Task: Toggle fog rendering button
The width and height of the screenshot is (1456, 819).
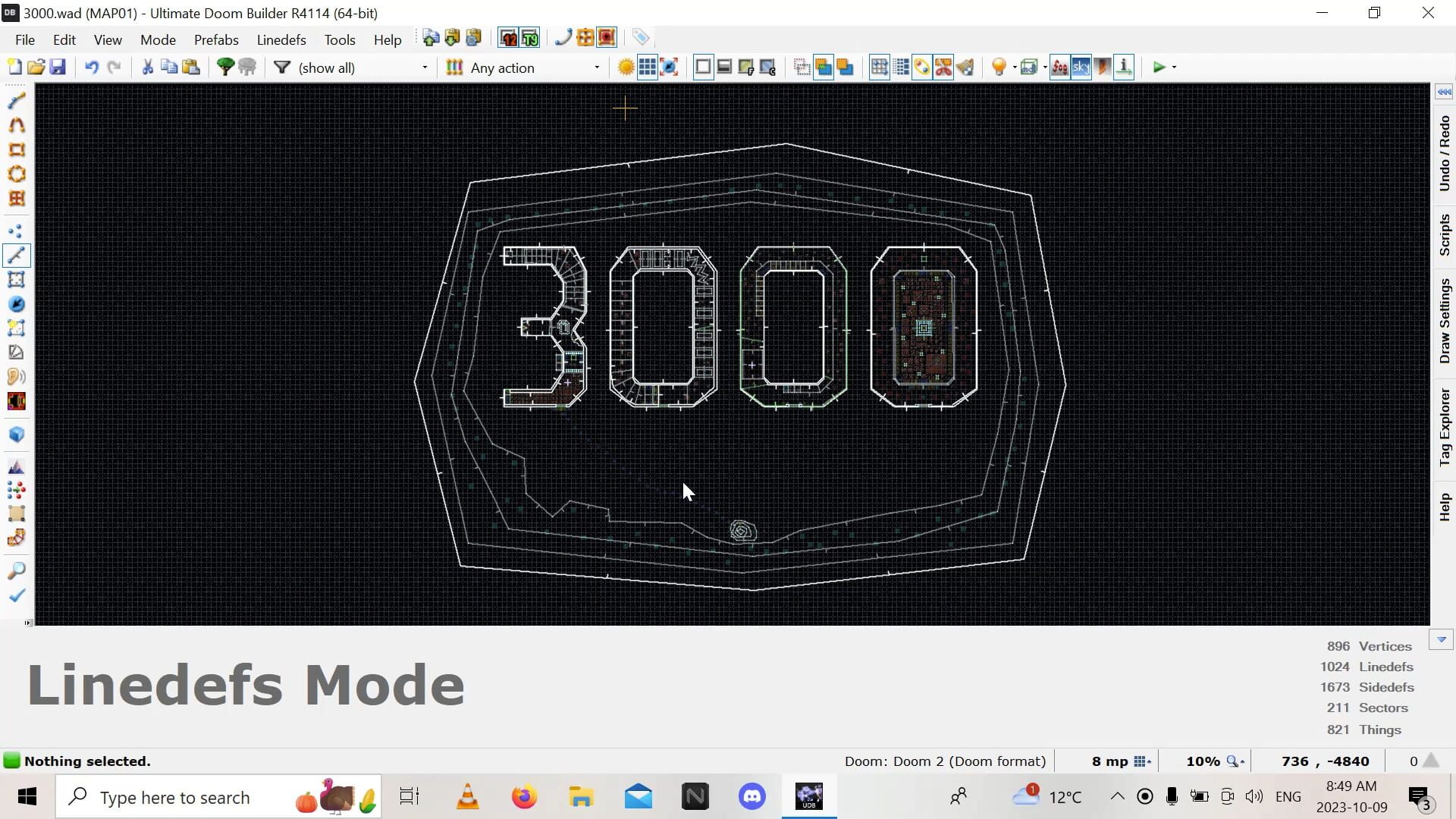Action: click(x=1059, y=67)
